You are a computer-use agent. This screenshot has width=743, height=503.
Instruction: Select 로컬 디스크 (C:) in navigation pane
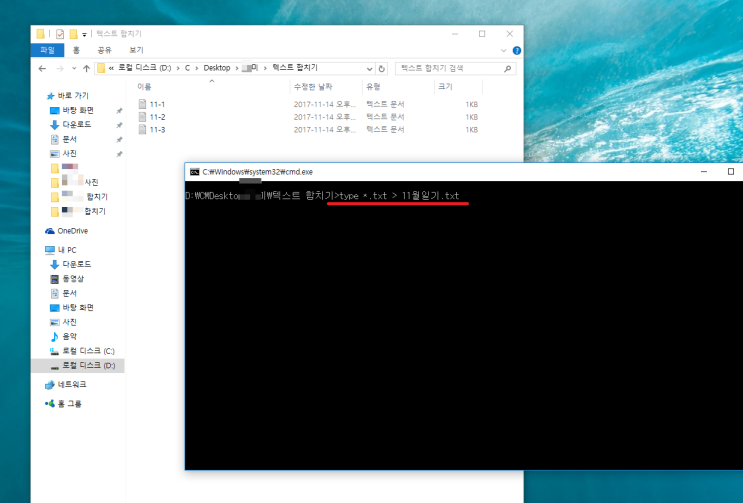[x=88, y=352]
